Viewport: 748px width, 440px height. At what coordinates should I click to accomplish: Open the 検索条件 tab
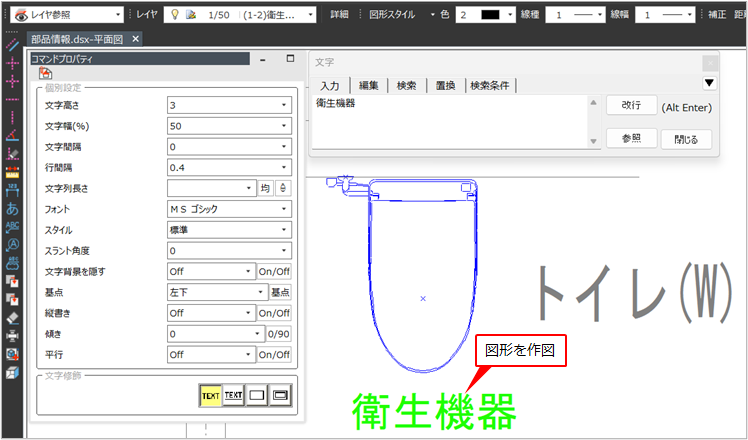489,85
